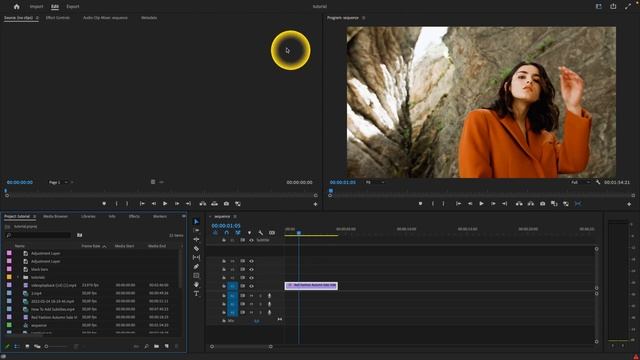This screenshot has width=640, height=360.
Task: Play in the Source monitor
Action: [x=165, y=203]
